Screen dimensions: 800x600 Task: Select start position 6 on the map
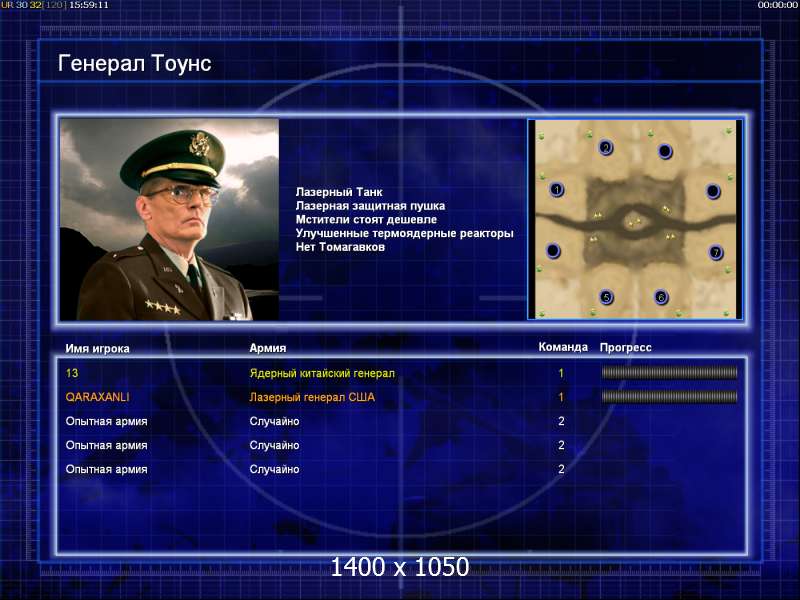[661, 297]
